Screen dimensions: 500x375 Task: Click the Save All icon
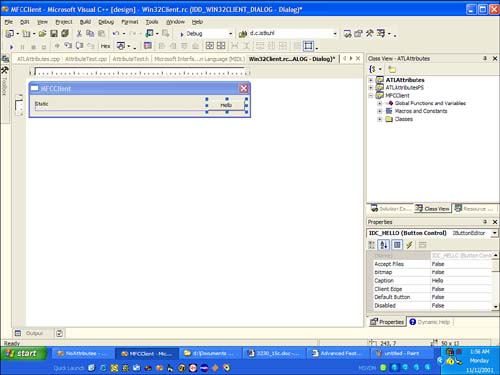65,33
